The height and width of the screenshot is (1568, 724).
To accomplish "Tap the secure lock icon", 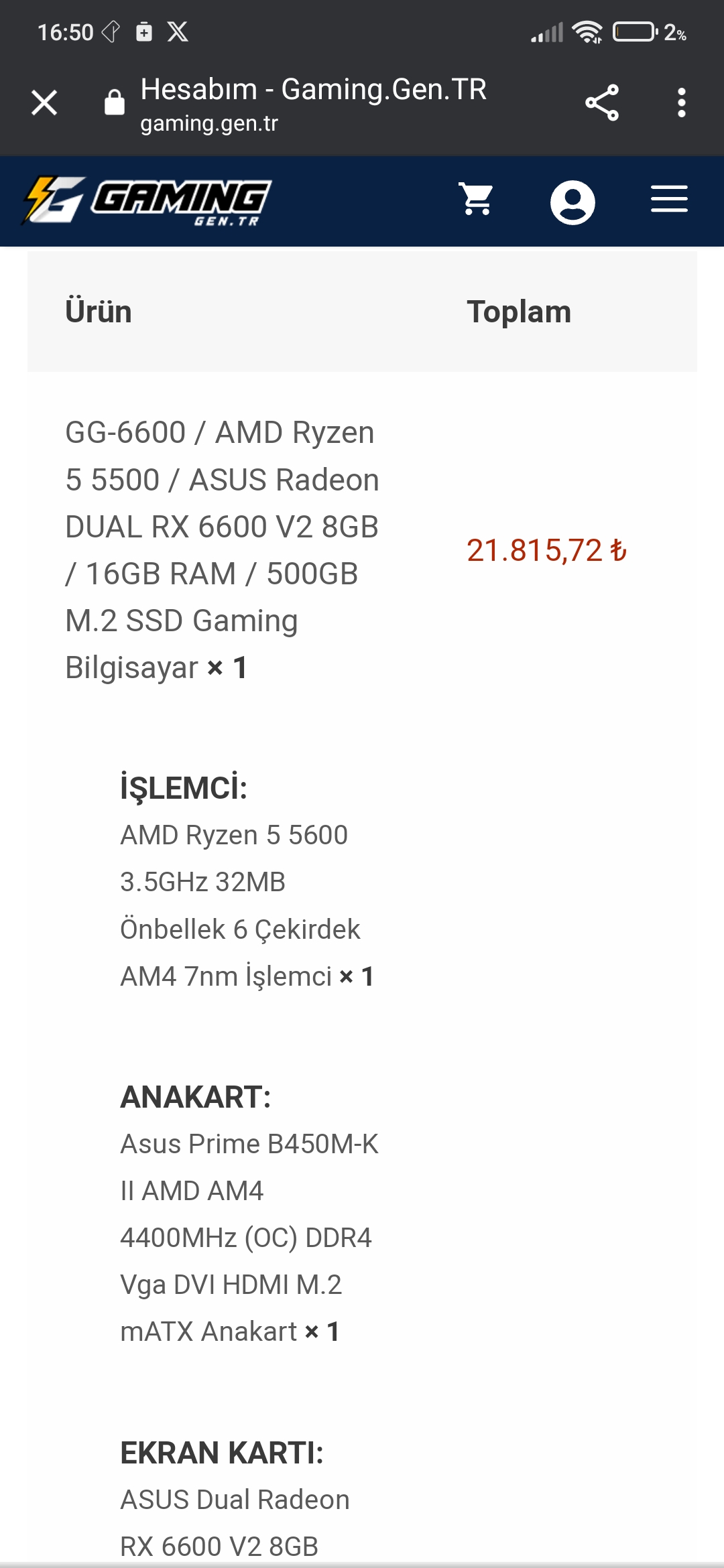I will (115, 103).
